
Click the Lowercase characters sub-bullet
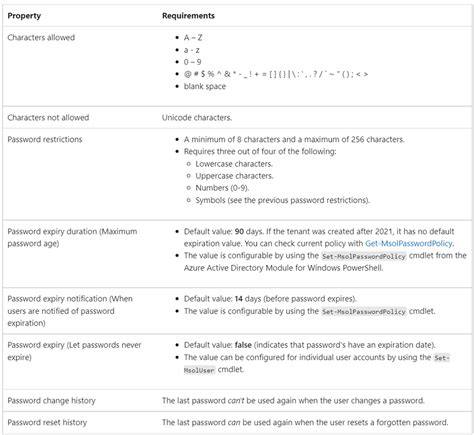tap(234, 164)
